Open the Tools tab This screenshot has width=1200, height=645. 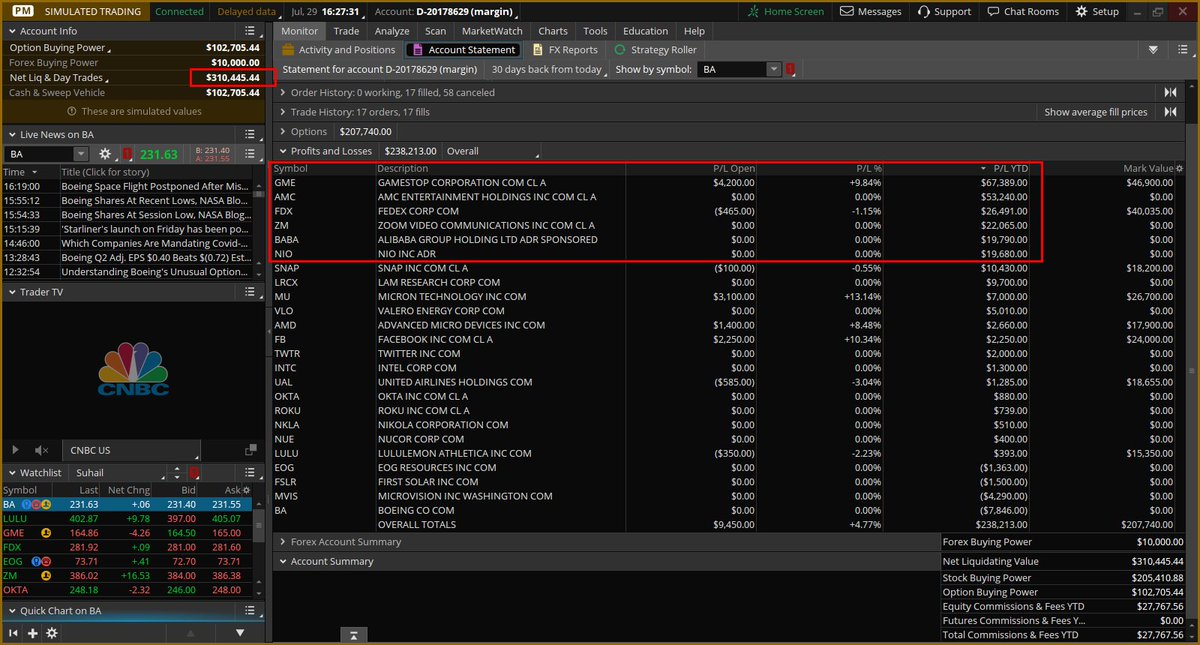pos(595,31)
